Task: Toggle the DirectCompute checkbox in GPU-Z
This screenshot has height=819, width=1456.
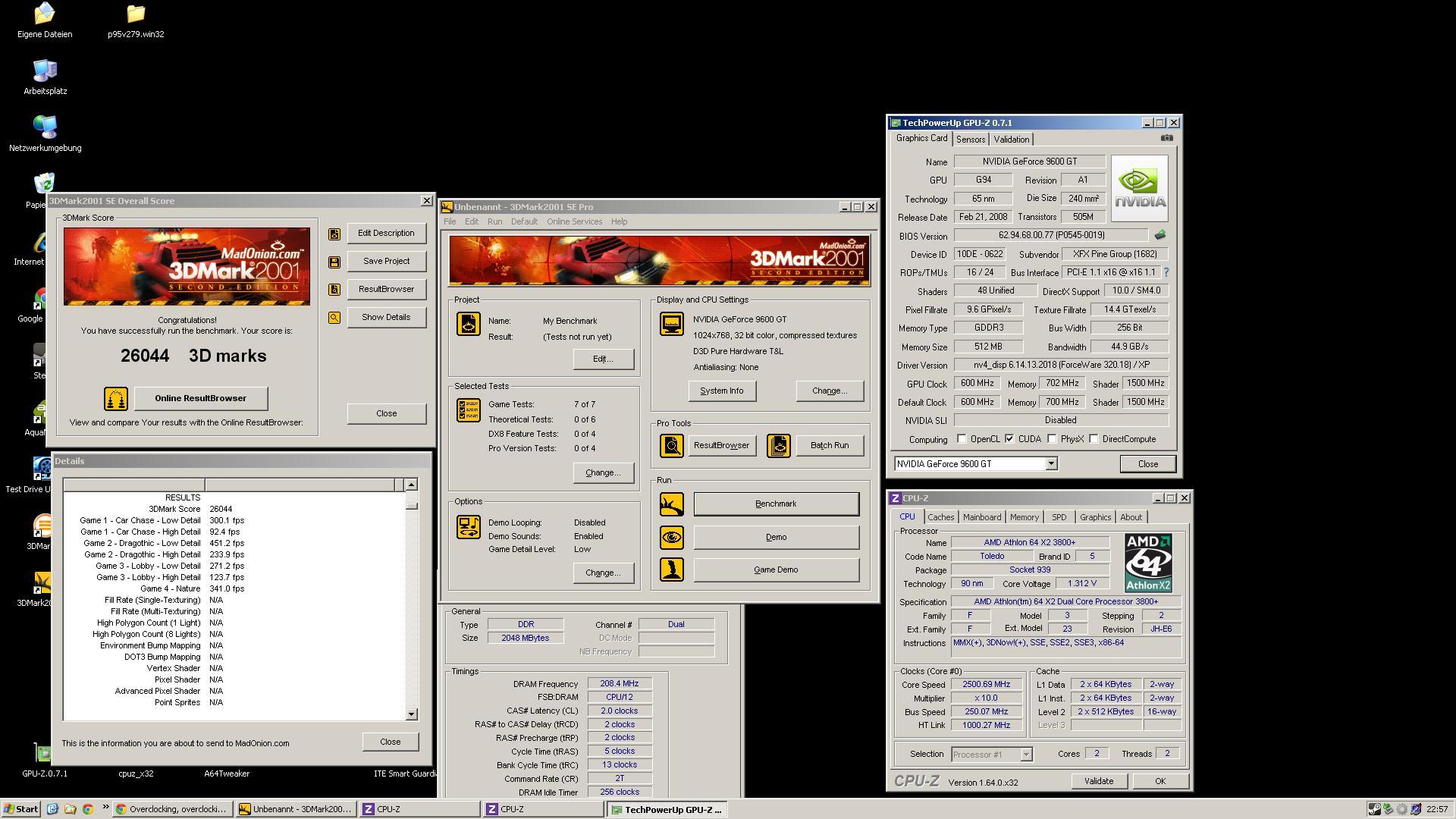Action: (1094, 439)
